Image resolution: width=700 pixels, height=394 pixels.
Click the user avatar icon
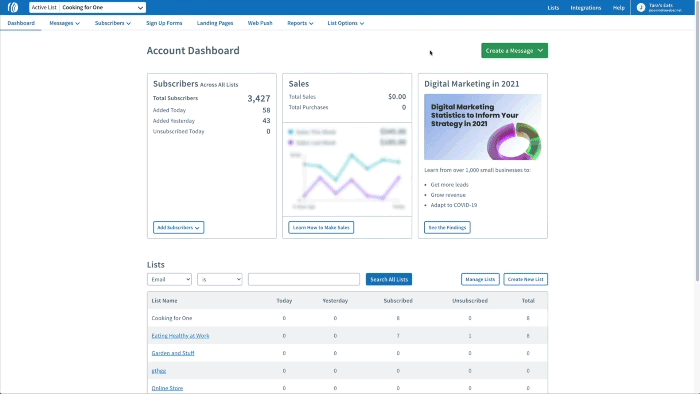pyautogui.click(x=641, y=7)
